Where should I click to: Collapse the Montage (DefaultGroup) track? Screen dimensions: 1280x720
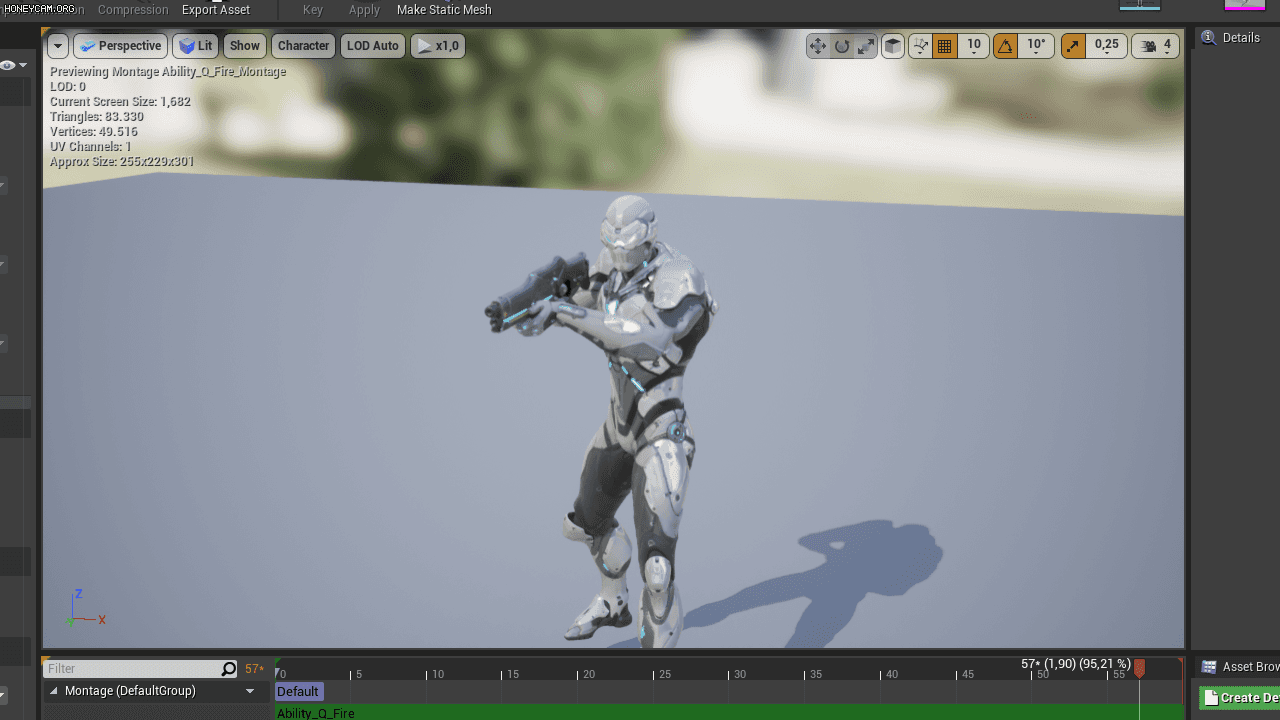(54, 691)
